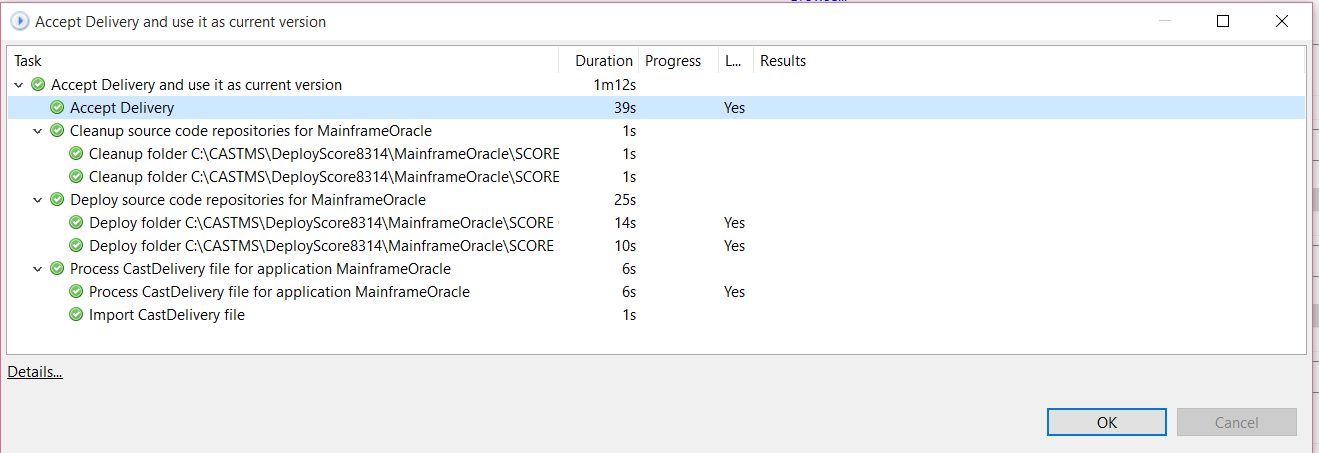1319x453 pixels.
Task: Click the blue play icon in the title bar
Action: pyautogui.click(x=19, y=21)
